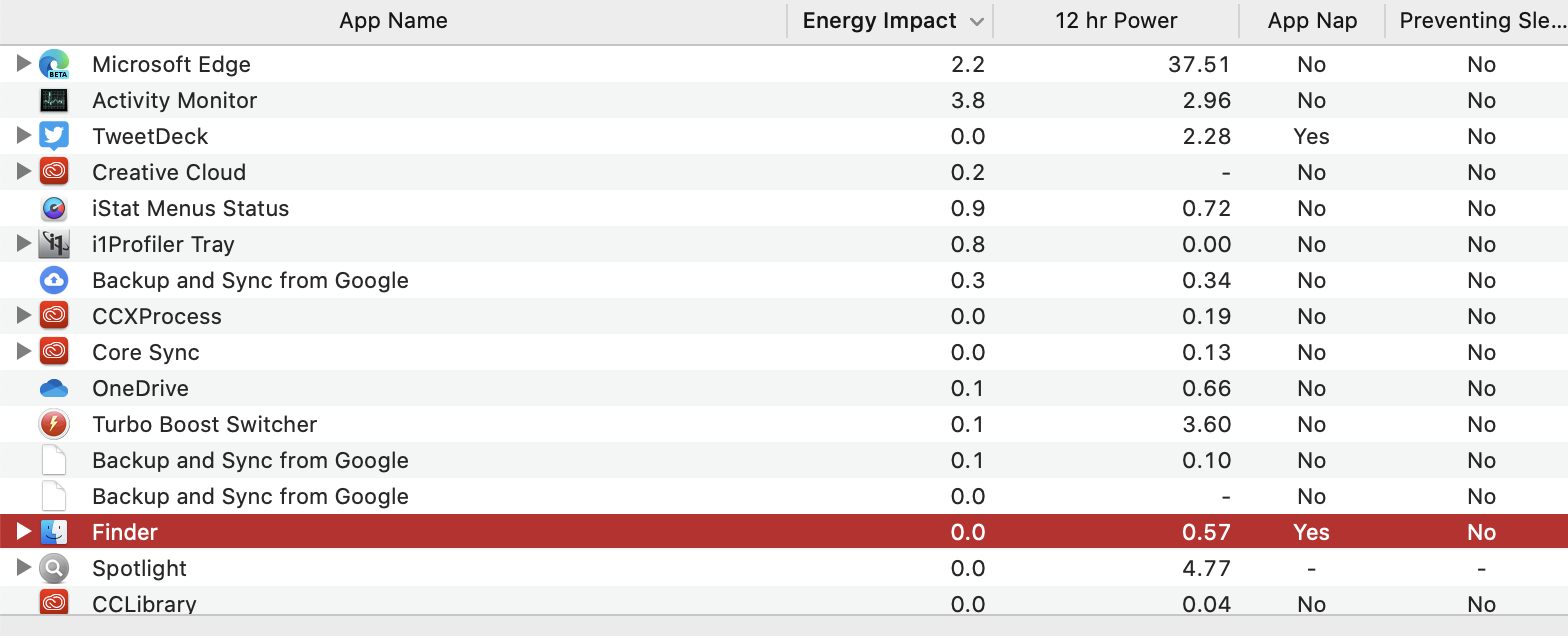The width and height of the screenshot is (1568, 636).
Task: Click the CCLibrary app icon
Action: (x=54, y=603)
